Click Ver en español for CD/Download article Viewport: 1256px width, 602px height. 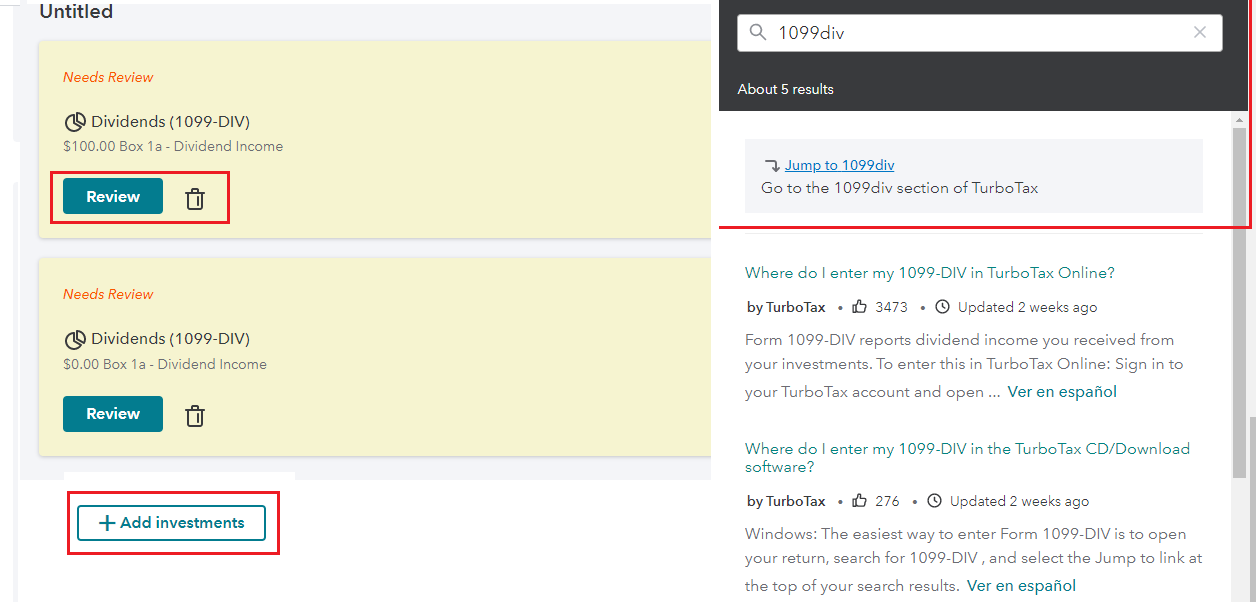point(1021,586)
